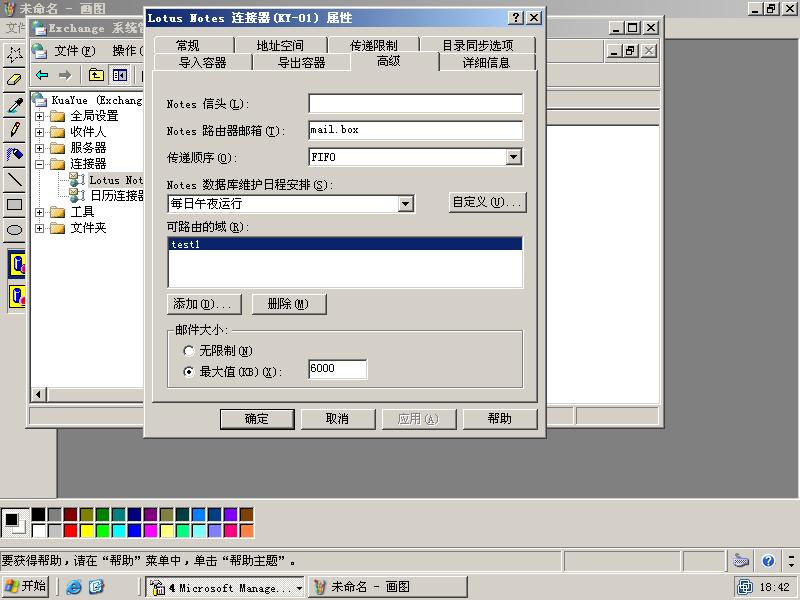Click the keyboard icon on the language bar
800x600 pixels.
(x=741, y=561)
